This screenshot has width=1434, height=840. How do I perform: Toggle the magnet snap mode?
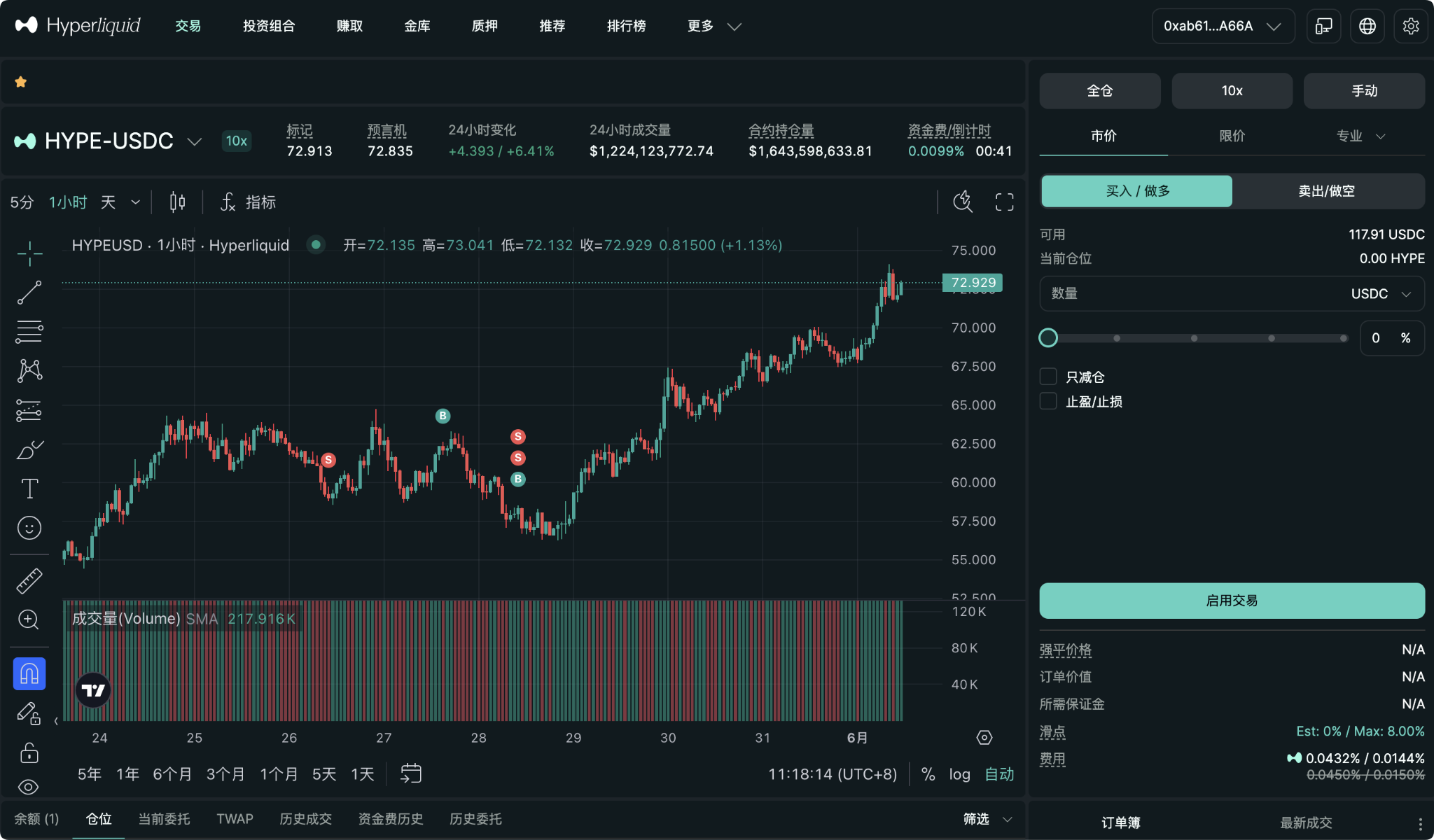[x=29, y=673]
